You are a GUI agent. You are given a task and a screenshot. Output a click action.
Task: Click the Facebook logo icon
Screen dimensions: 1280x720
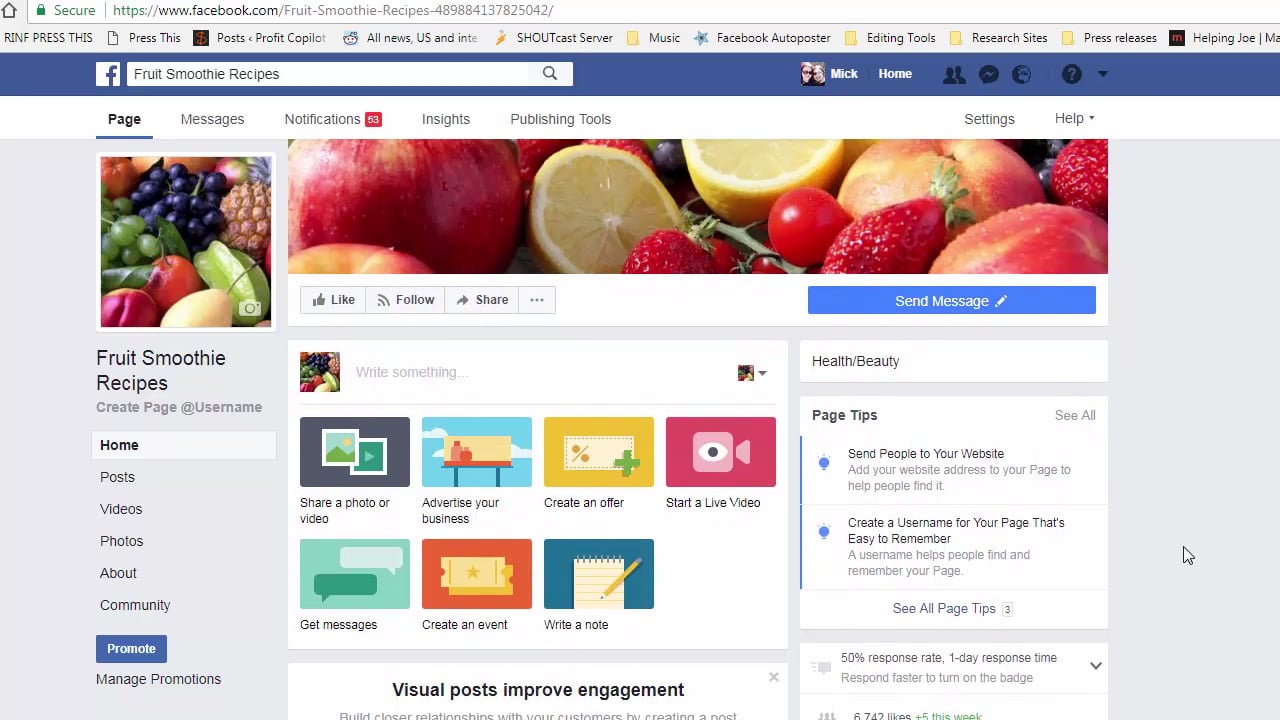point(108,74)
